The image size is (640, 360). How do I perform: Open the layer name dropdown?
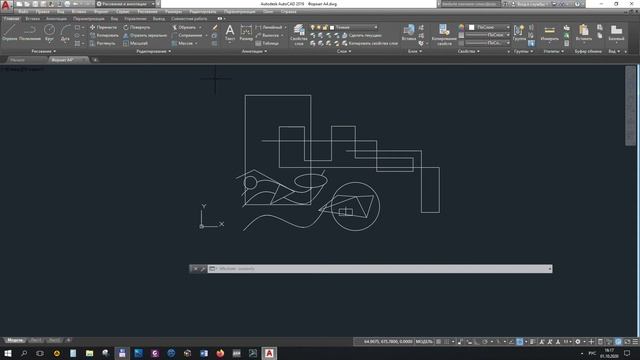[356, 27]
